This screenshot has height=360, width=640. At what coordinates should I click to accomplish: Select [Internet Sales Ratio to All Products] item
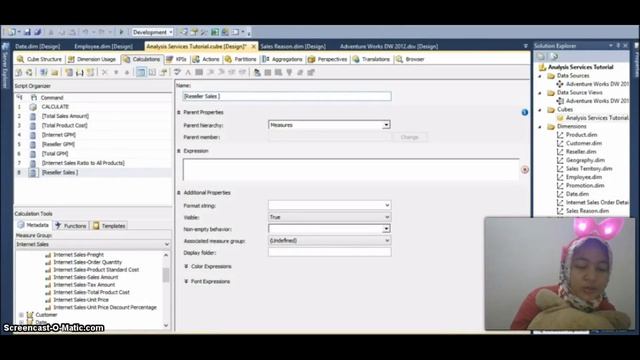click(83, 163)
